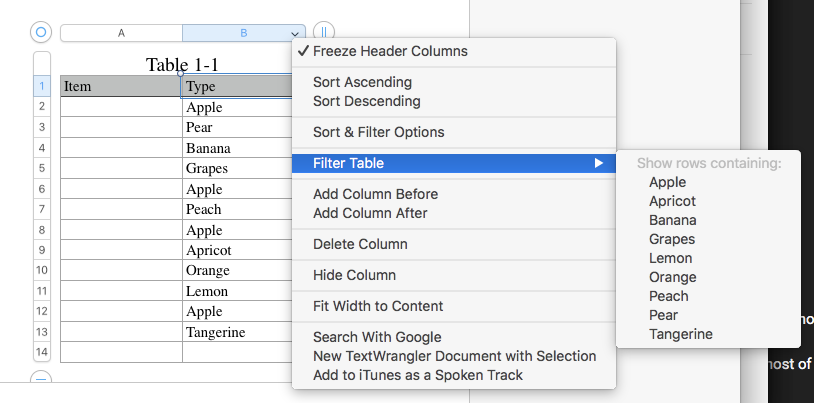Click the add row handle below table
The height and width of the screenshot is (403, 814).
point(41,378)
